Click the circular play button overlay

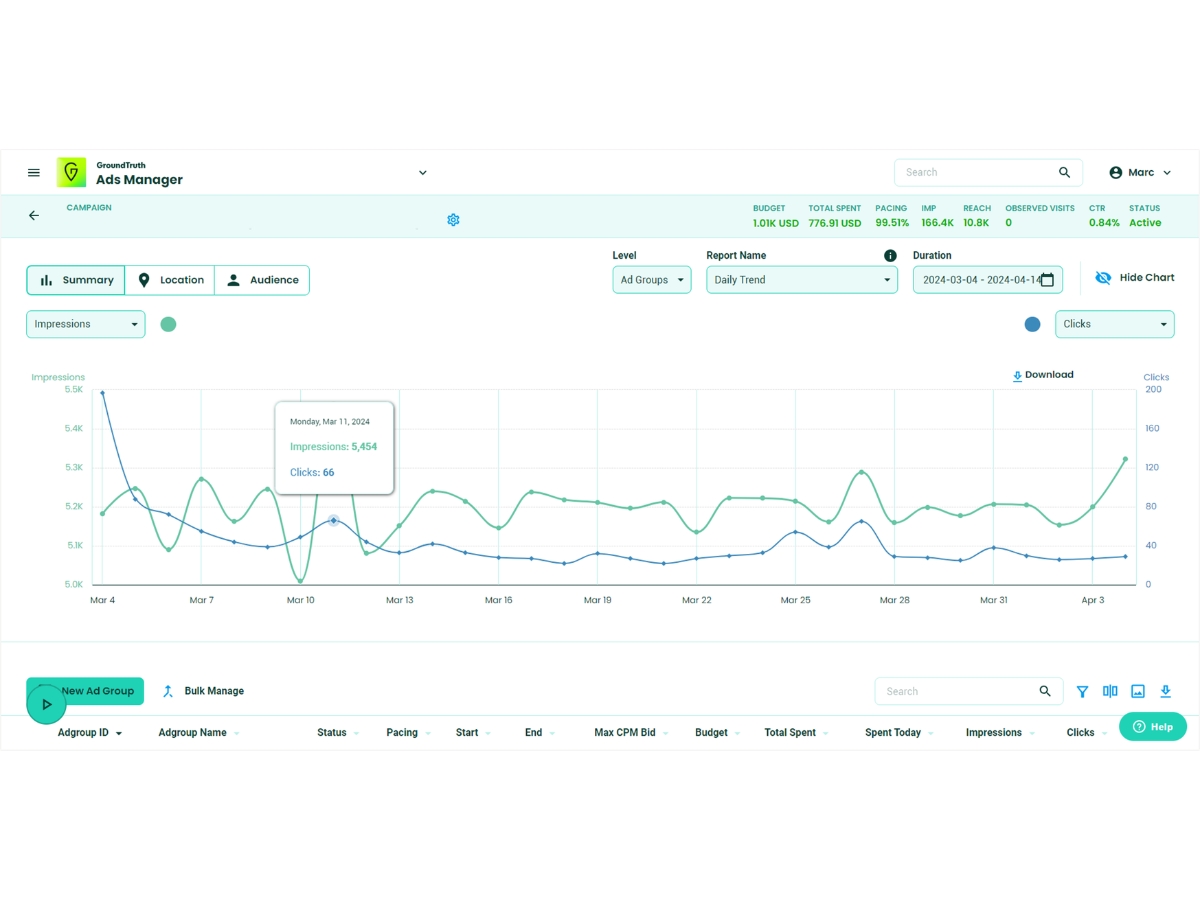pyautogui.click(x=46, y=704)
